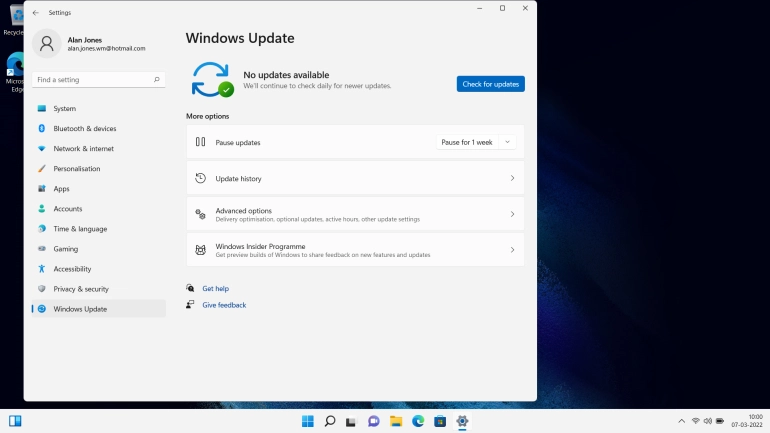Show hidden icons in the system tray
The image size is (770, 433).
coord(681,421)
